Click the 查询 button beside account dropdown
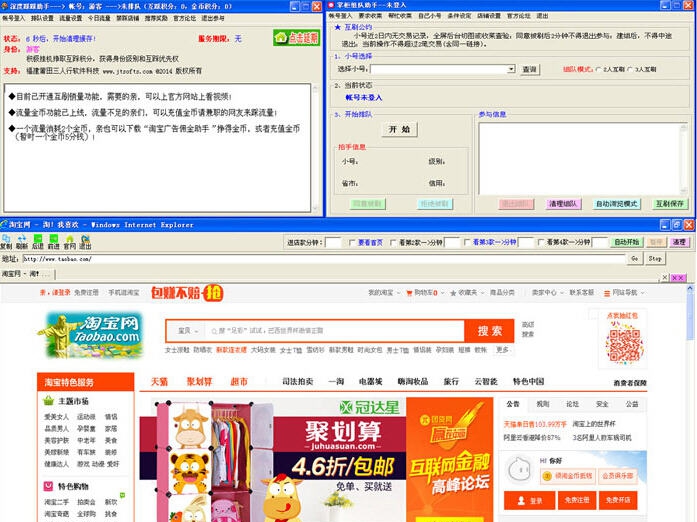This screenshot has width=697, height=522. coord(529,69)
